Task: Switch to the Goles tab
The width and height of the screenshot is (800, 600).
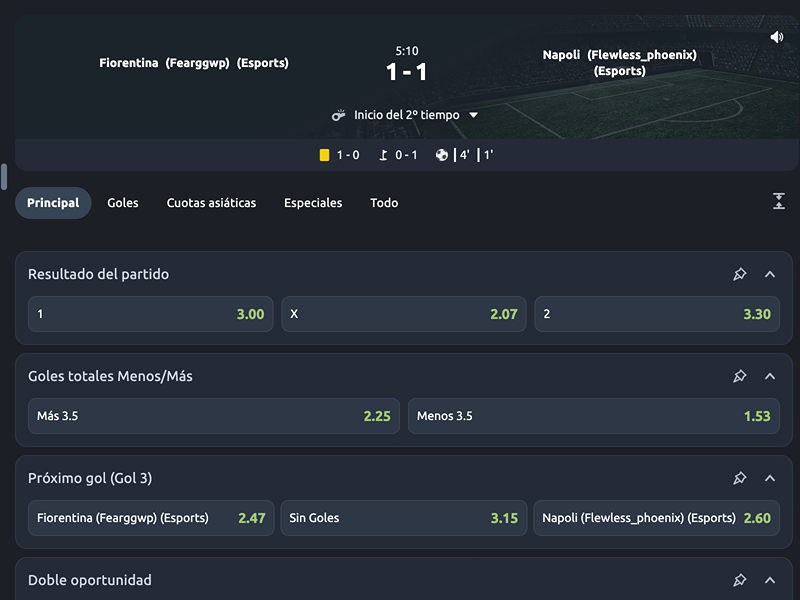Action: 123,203
